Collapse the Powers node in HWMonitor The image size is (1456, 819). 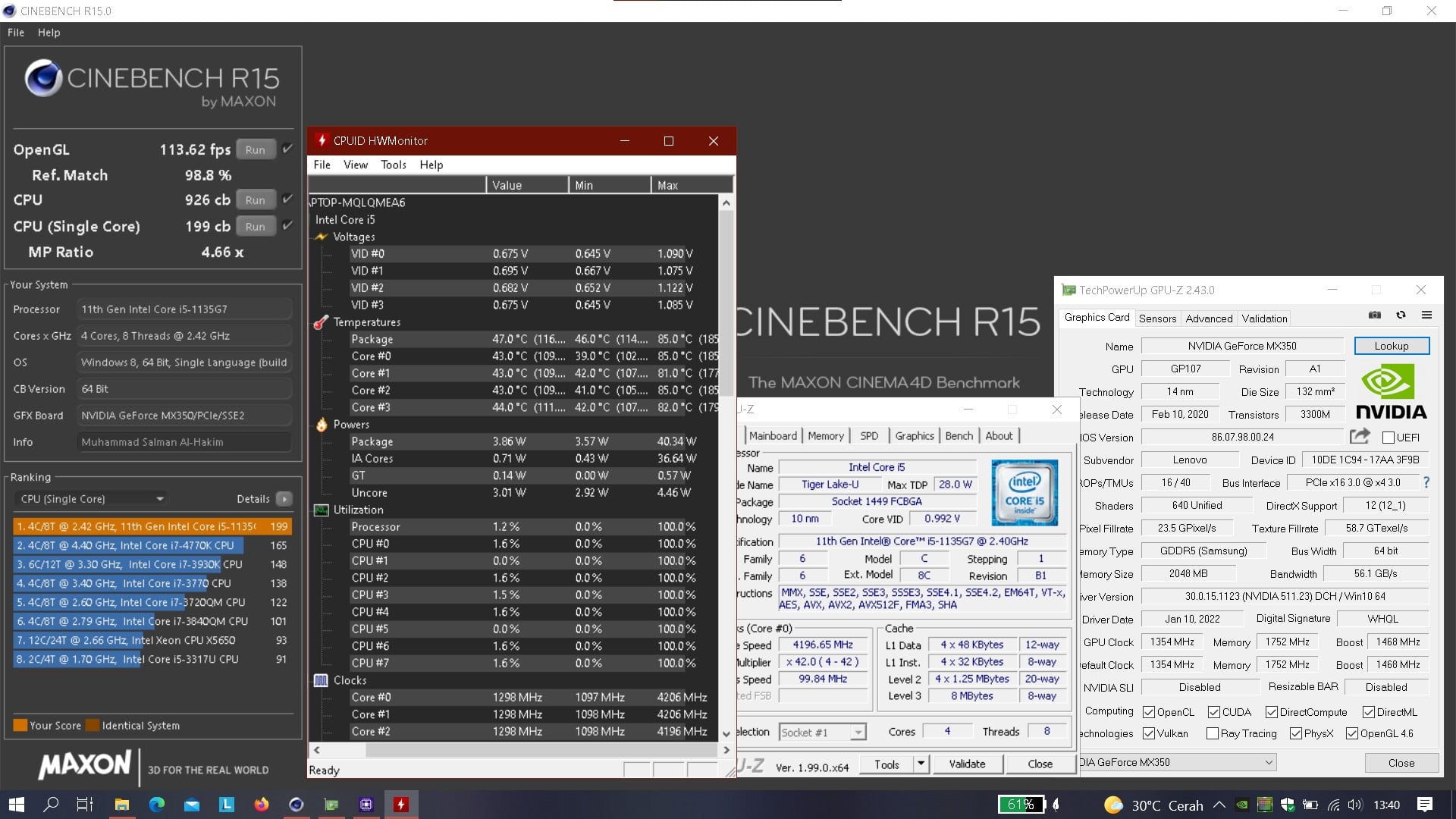[x=322, y=425]
